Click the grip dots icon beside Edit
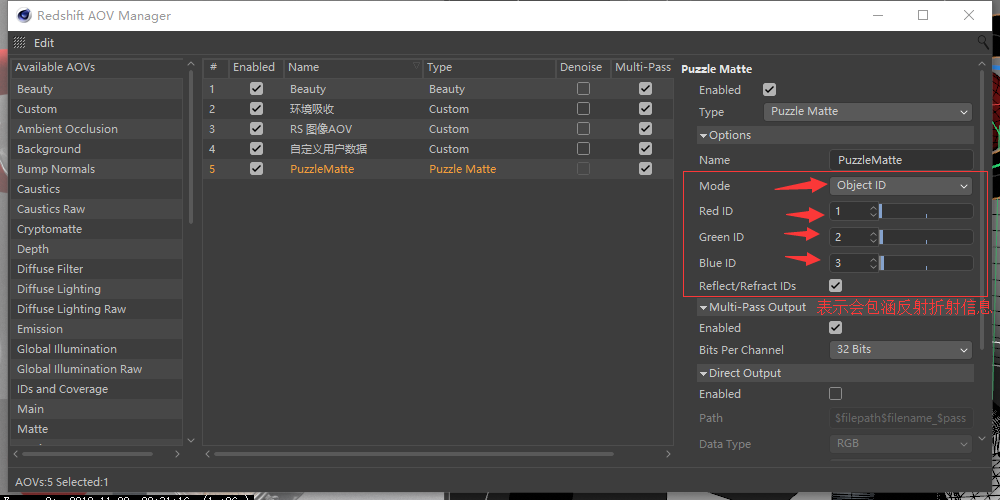This screenshot has height=500, width=1000. [x=19, y=43]
